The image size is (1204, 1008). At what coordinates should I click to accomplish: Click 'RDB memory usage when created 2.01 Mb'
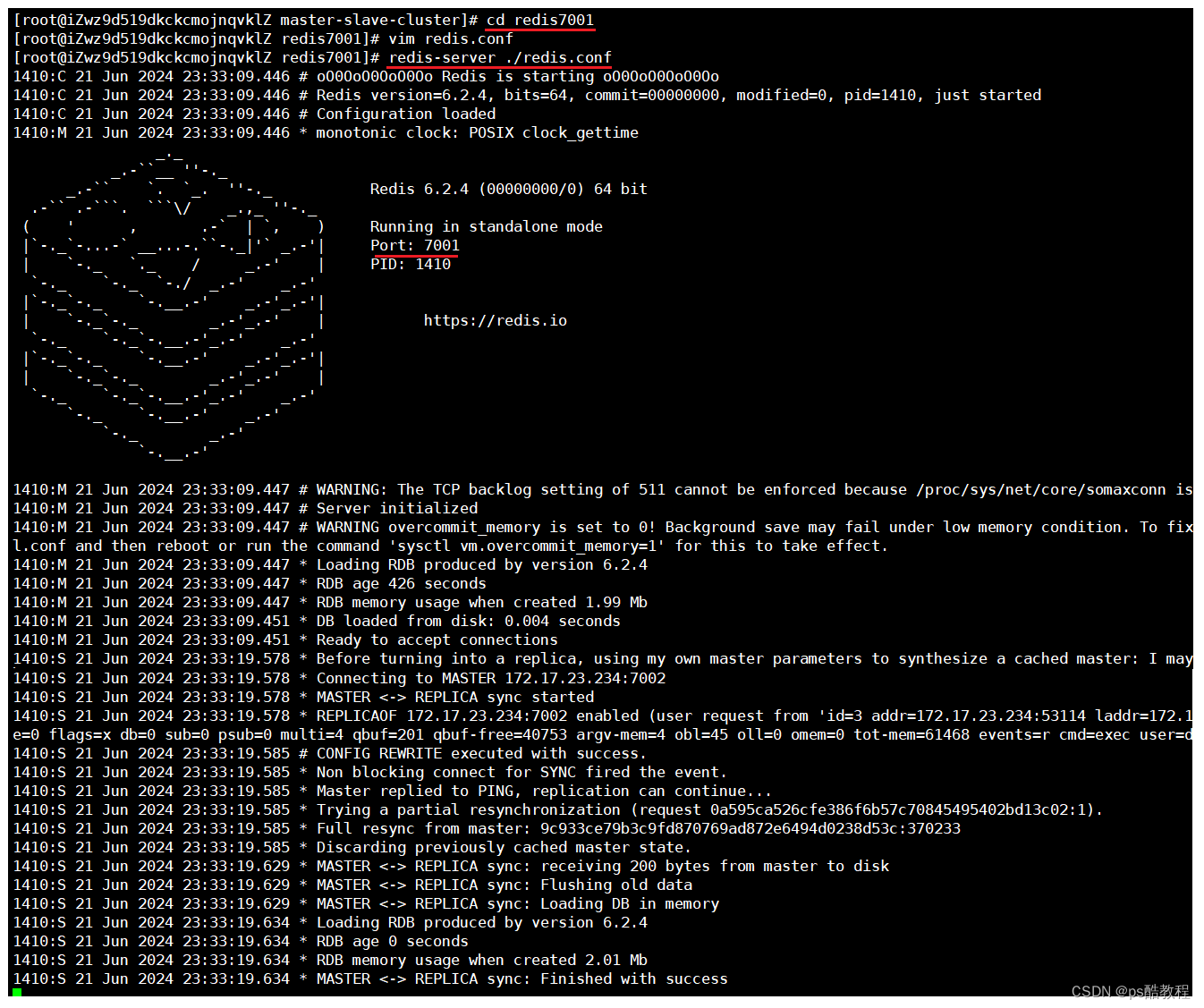coord(330,960)
